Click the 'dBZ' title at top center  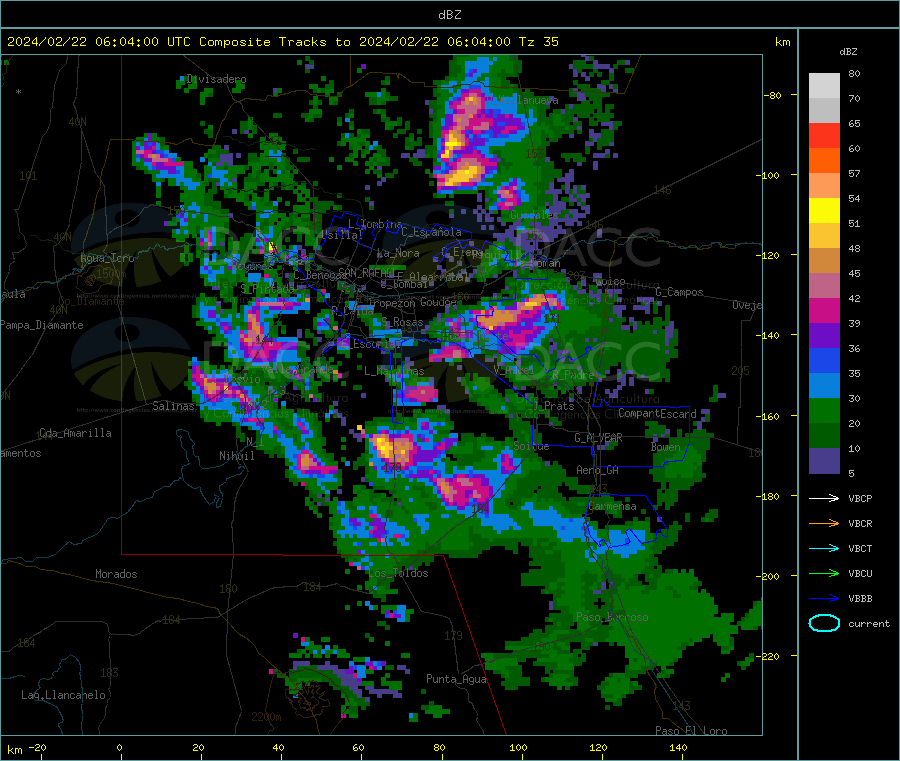point(449,15)
